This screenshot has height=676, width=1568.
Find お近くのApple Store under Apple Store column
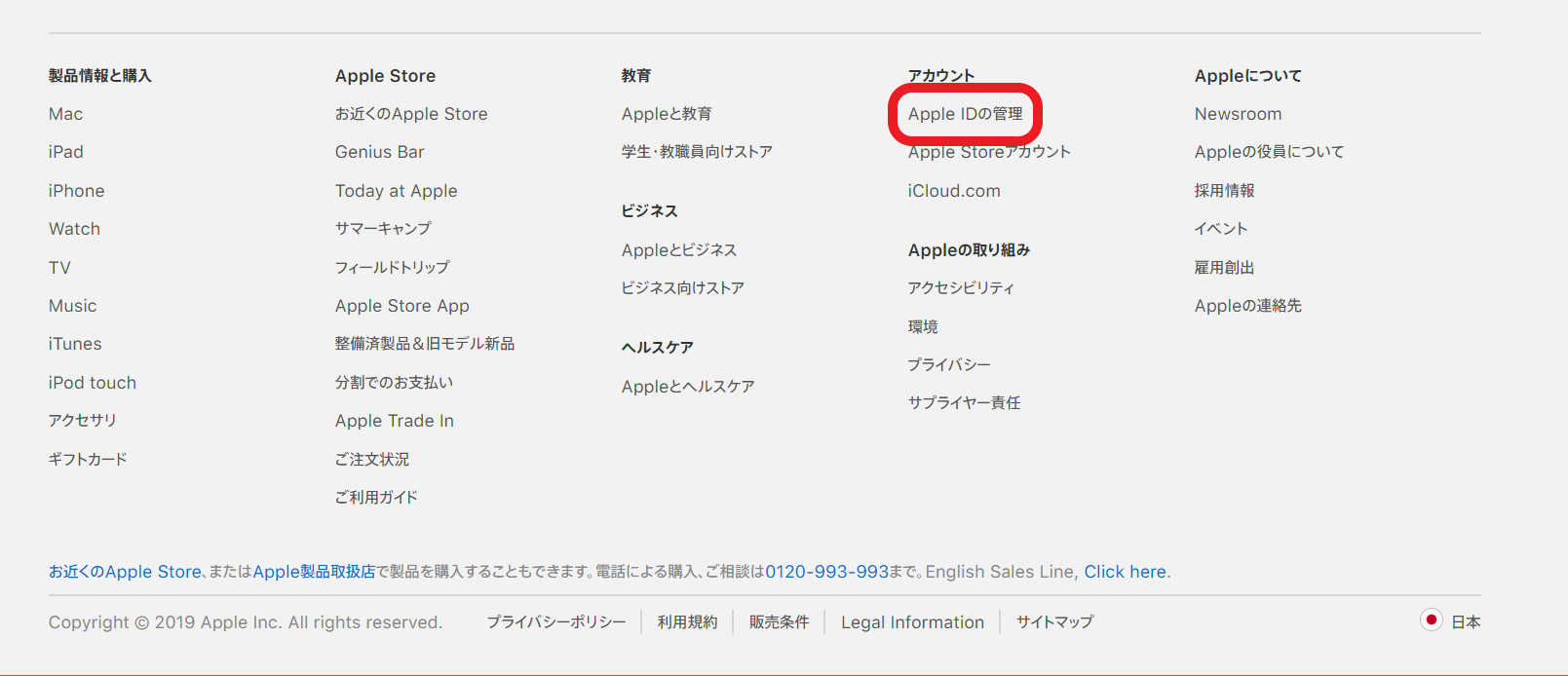pos(411,114)
